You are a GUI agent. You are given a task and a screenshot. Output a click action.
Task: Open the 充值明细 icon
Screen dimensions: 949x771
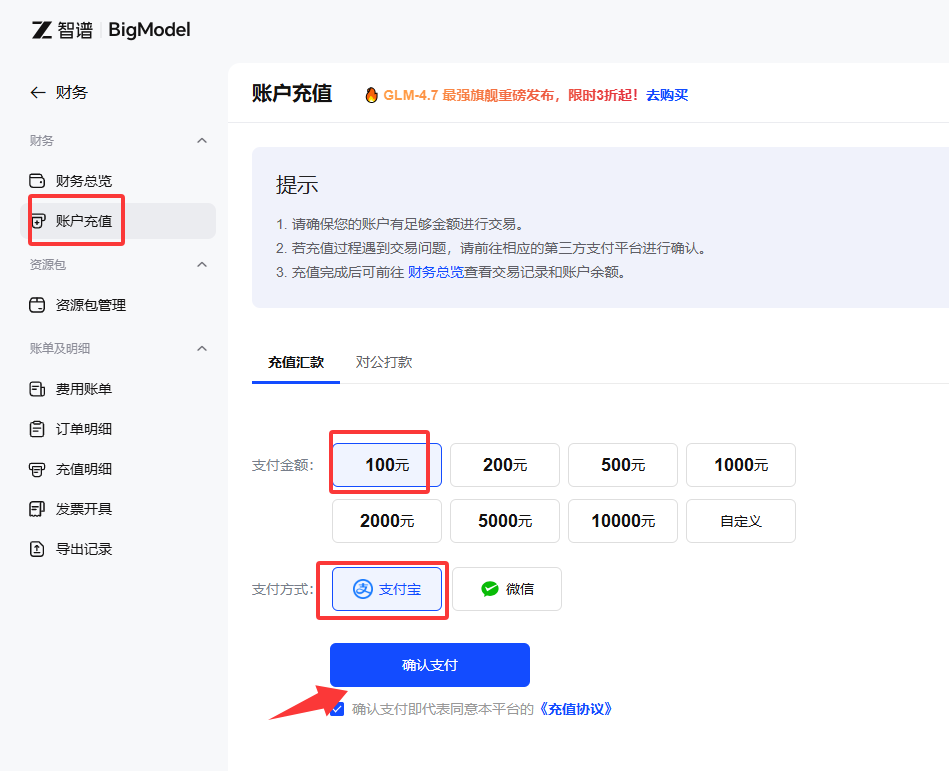pos(38,469)
